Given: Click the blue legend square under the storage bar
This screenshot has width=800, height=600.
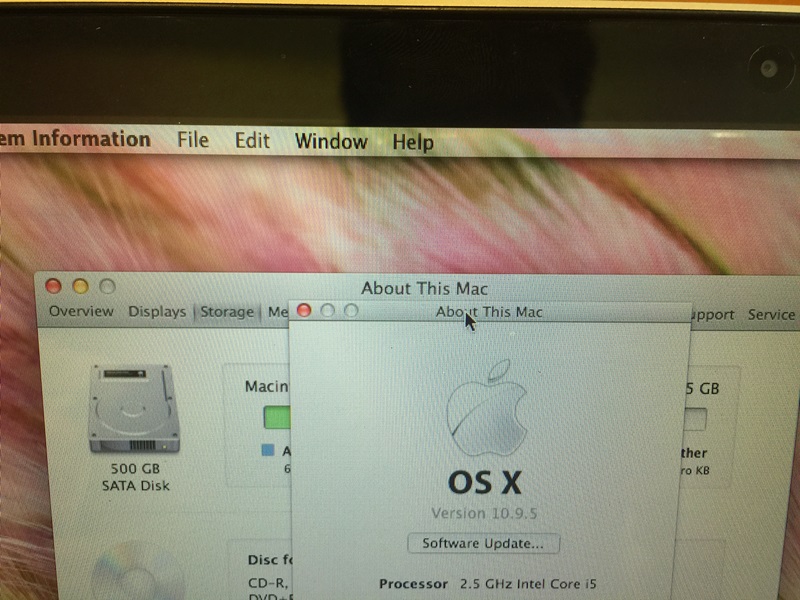Looking at the screenshot, I should 268,450.
